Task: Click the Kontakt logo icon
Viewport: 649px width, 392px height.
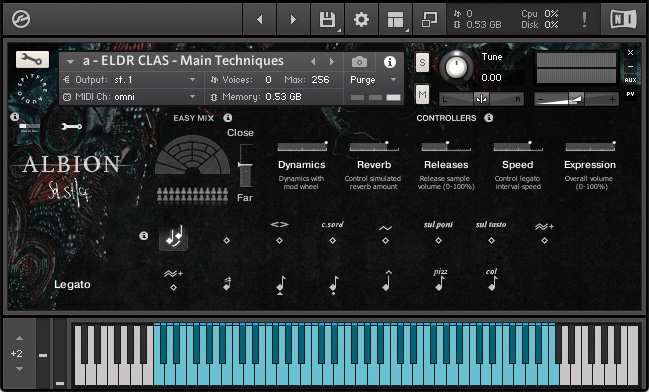Action: (x=21, y=19)
